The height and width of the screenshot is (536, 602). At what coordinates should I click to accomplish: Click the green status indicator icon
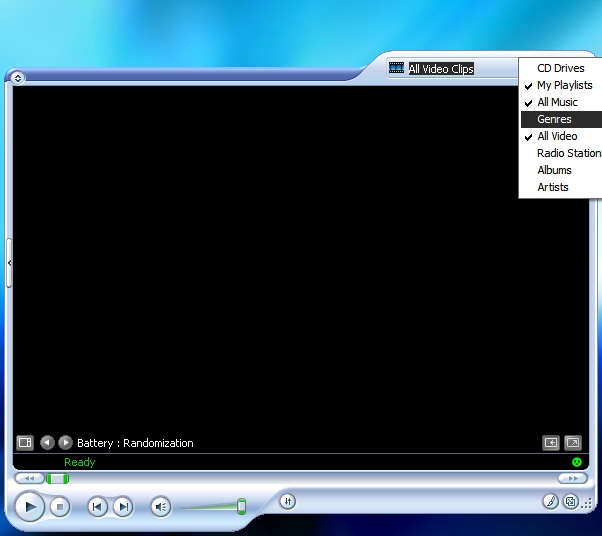[x=577, y=462]
